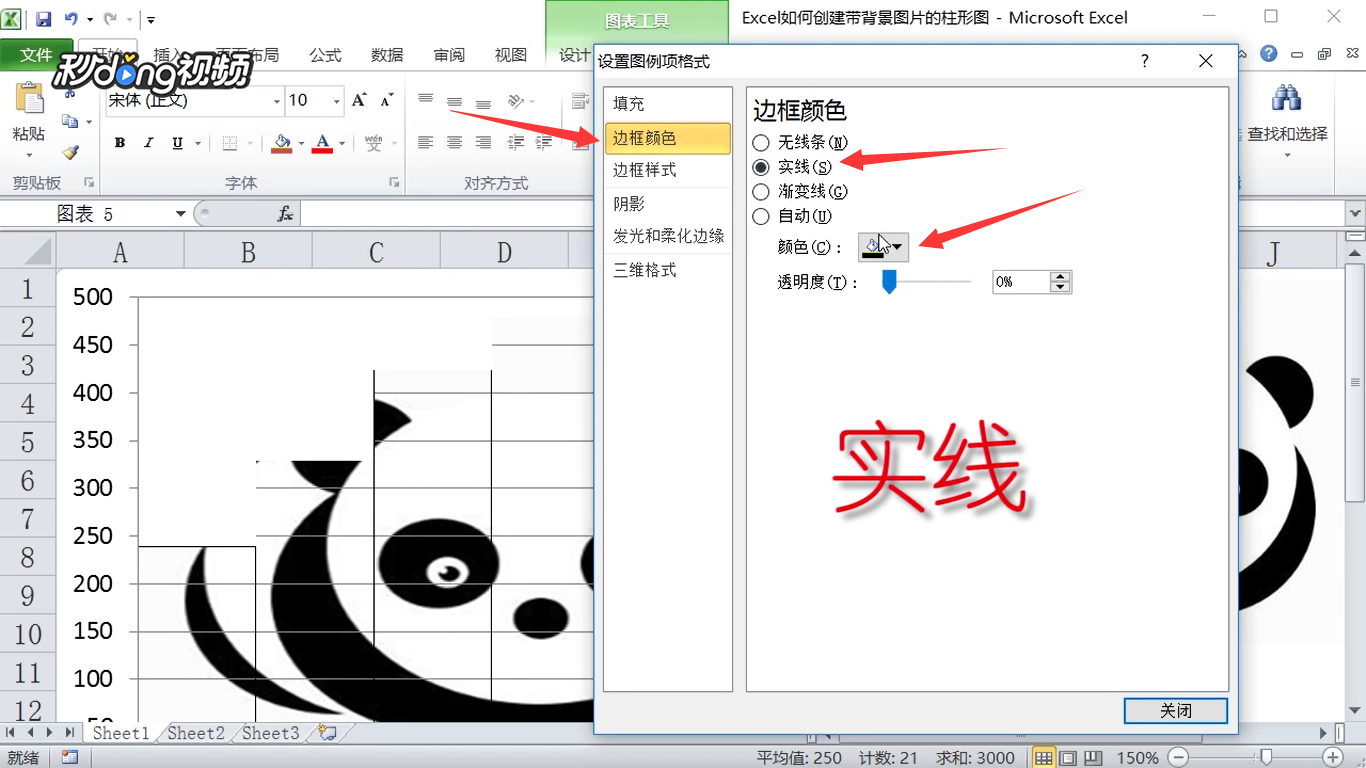Open the undo history dropdown arrow

pyautogui.click(x=90, y=19)
